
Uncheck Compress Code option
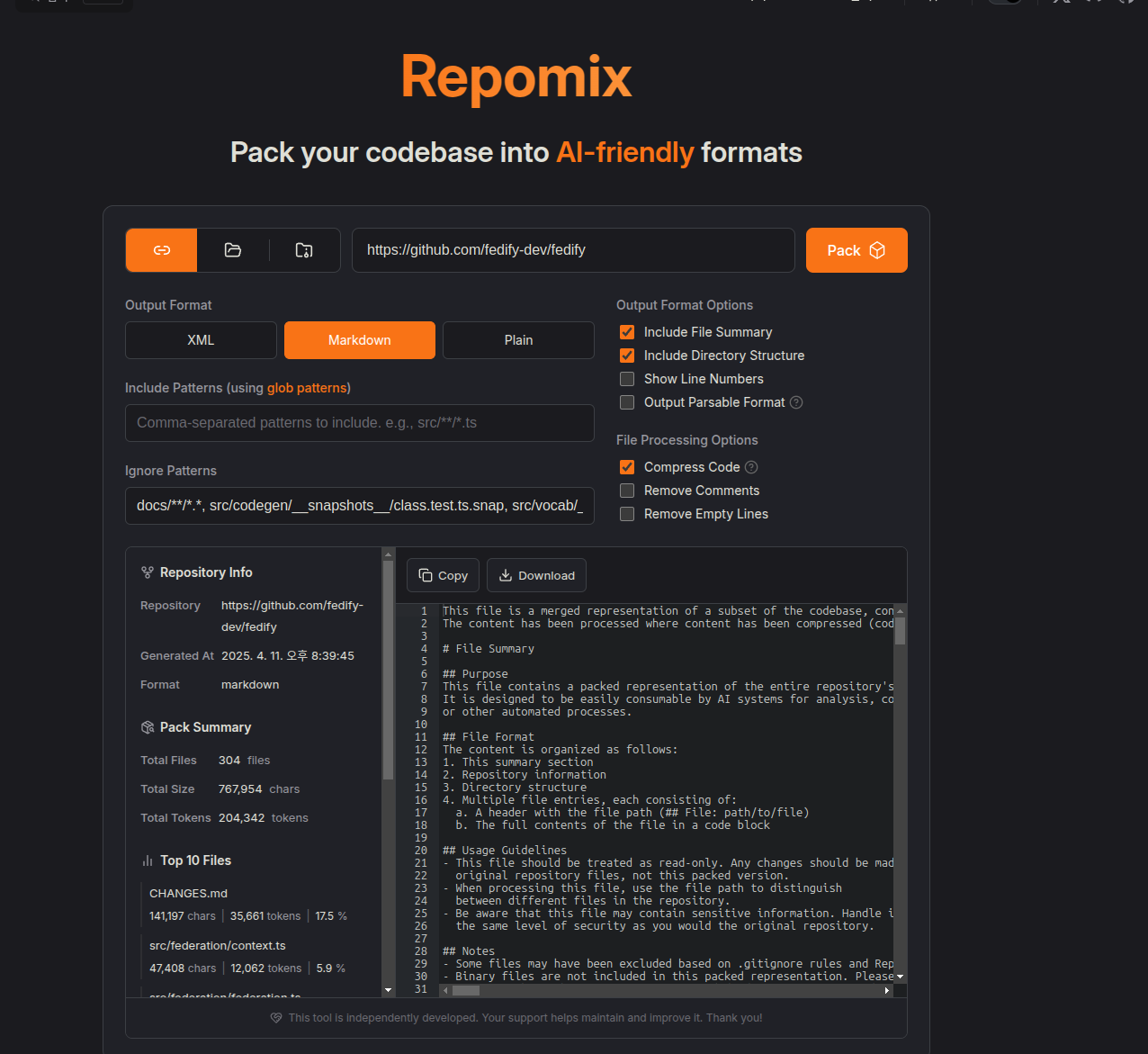(627, 467)
